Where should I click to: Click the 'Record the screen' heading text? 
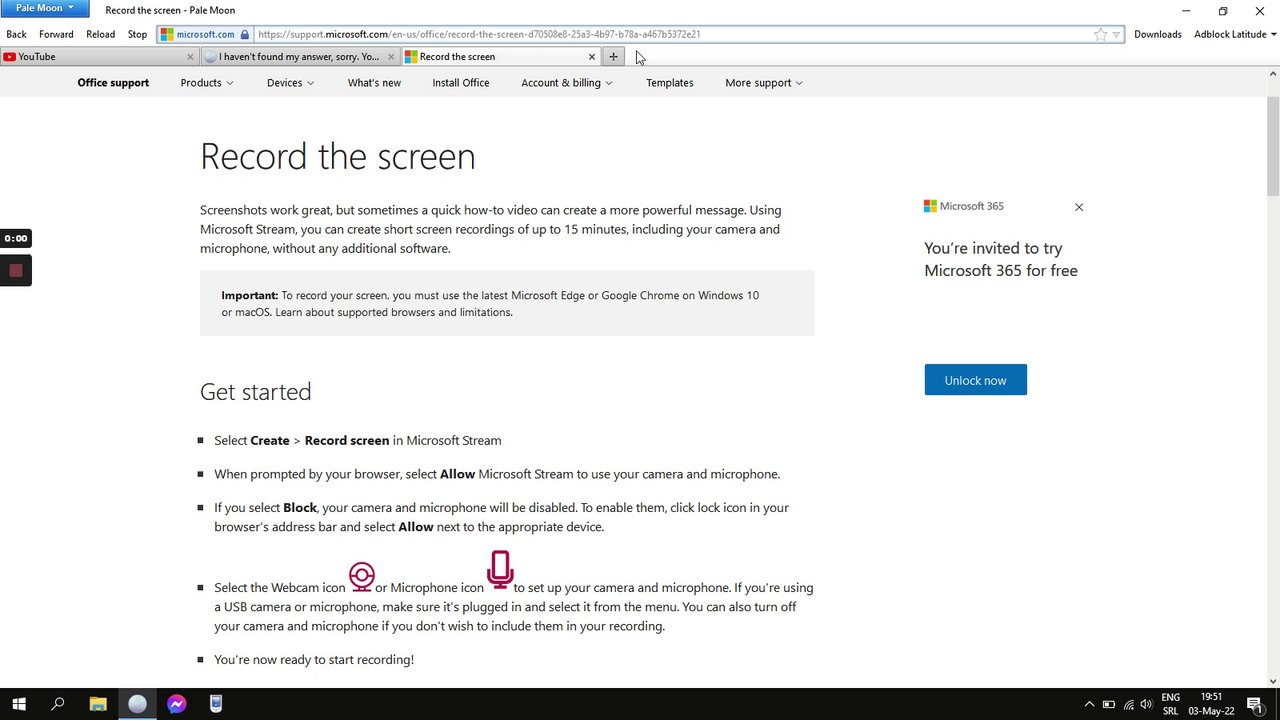tap(337, 156)
